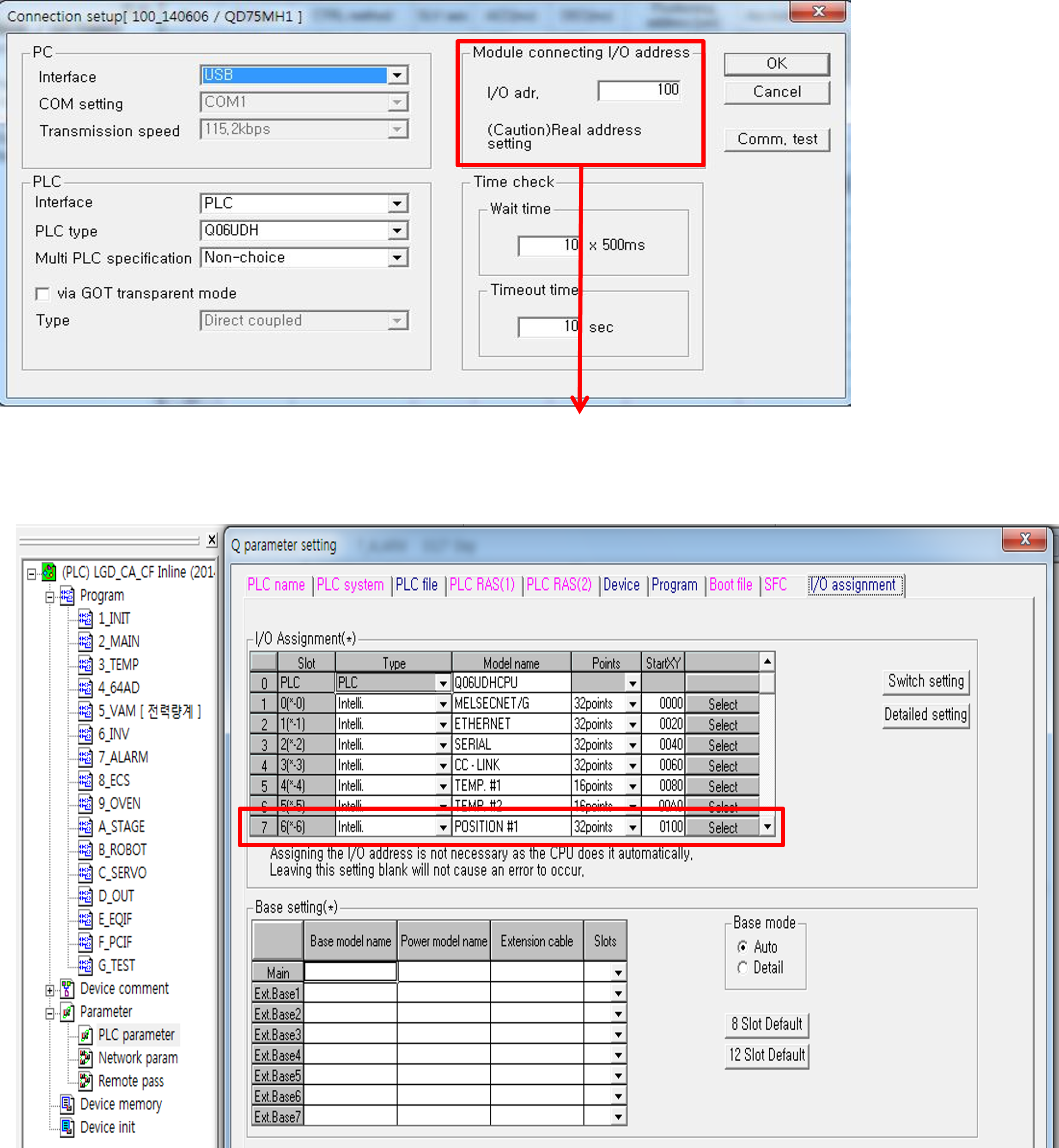This screenshot has width=1059, height=1148.
Task: Click the C_SERVO program icon
Action: (85, 873)
